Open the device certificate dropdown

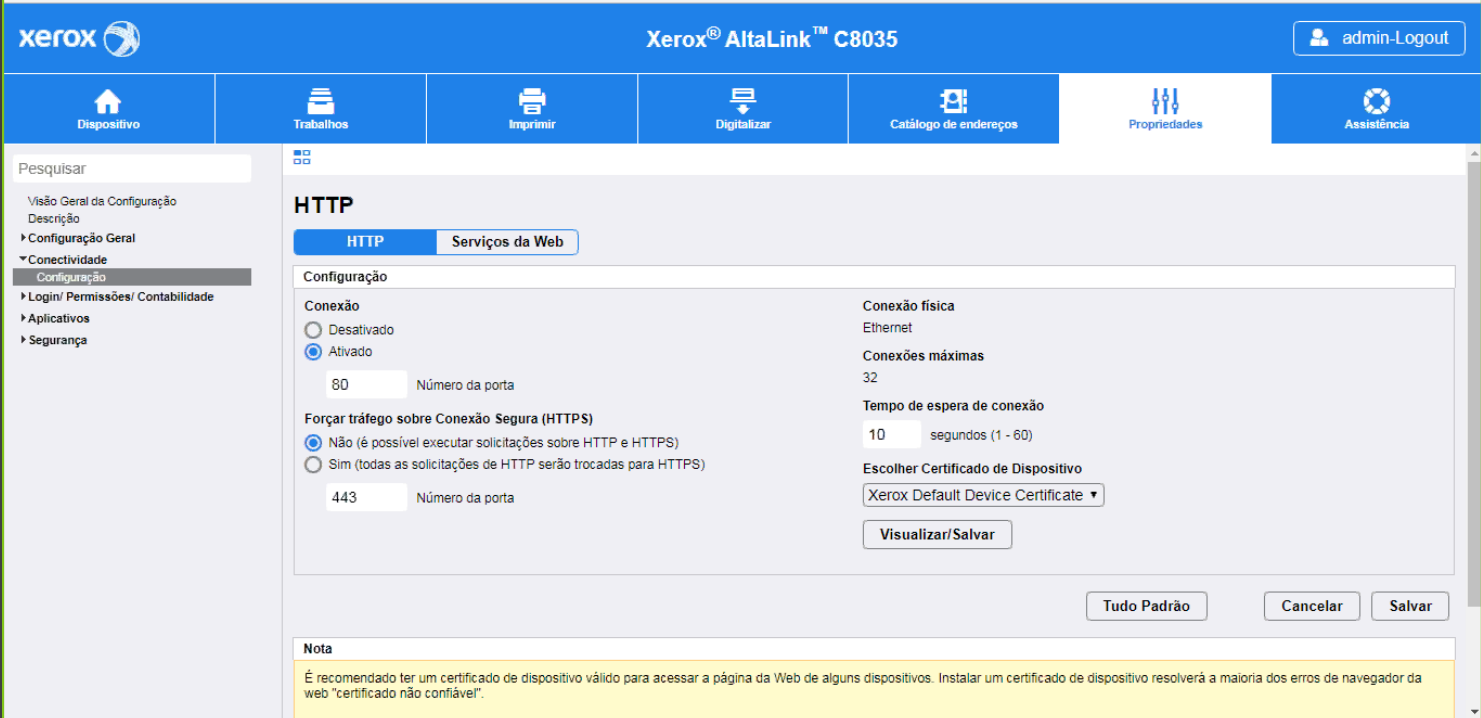pos(982,495)
